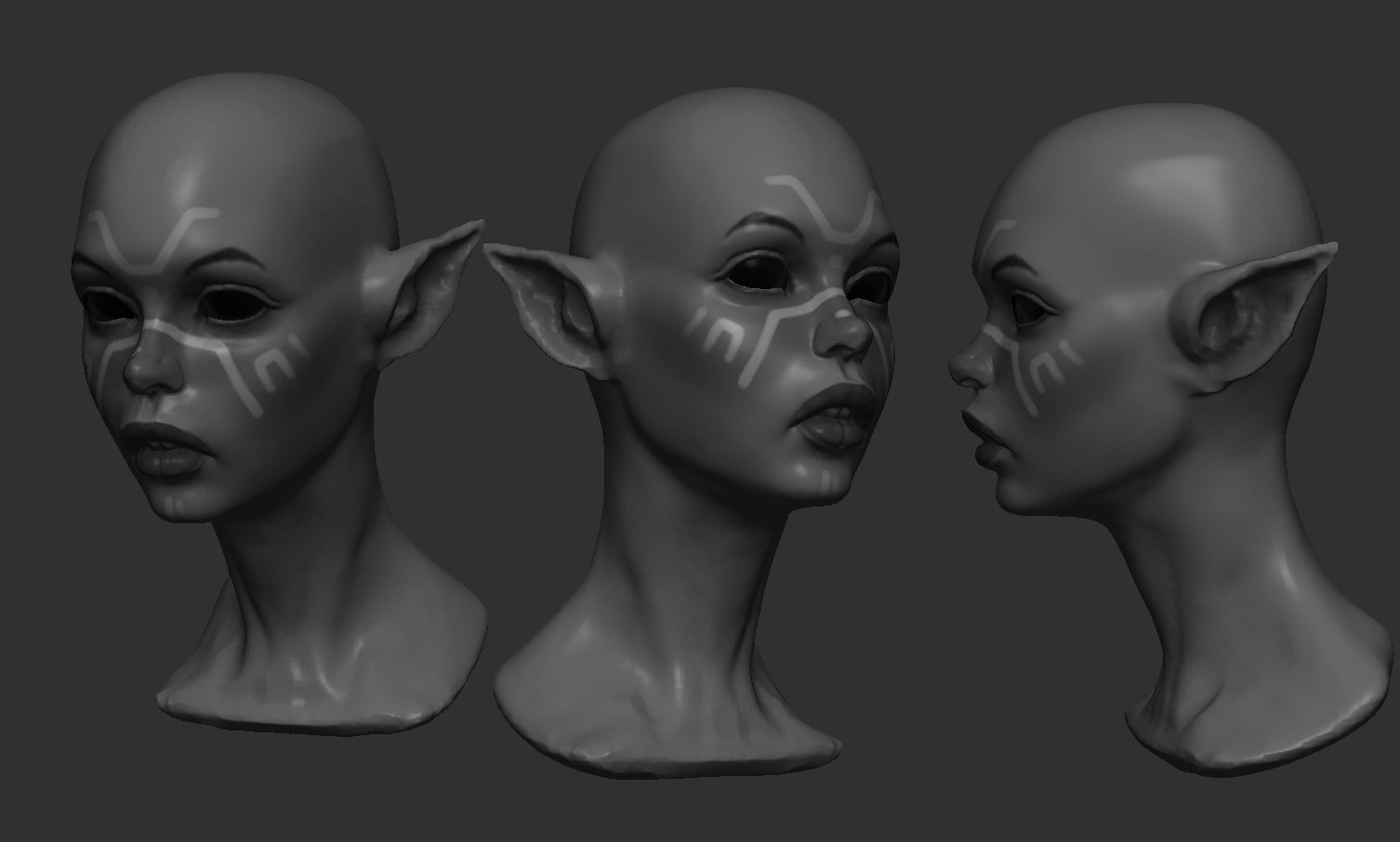
Task: Click the right head's eye area
Action: point(1027,307)
